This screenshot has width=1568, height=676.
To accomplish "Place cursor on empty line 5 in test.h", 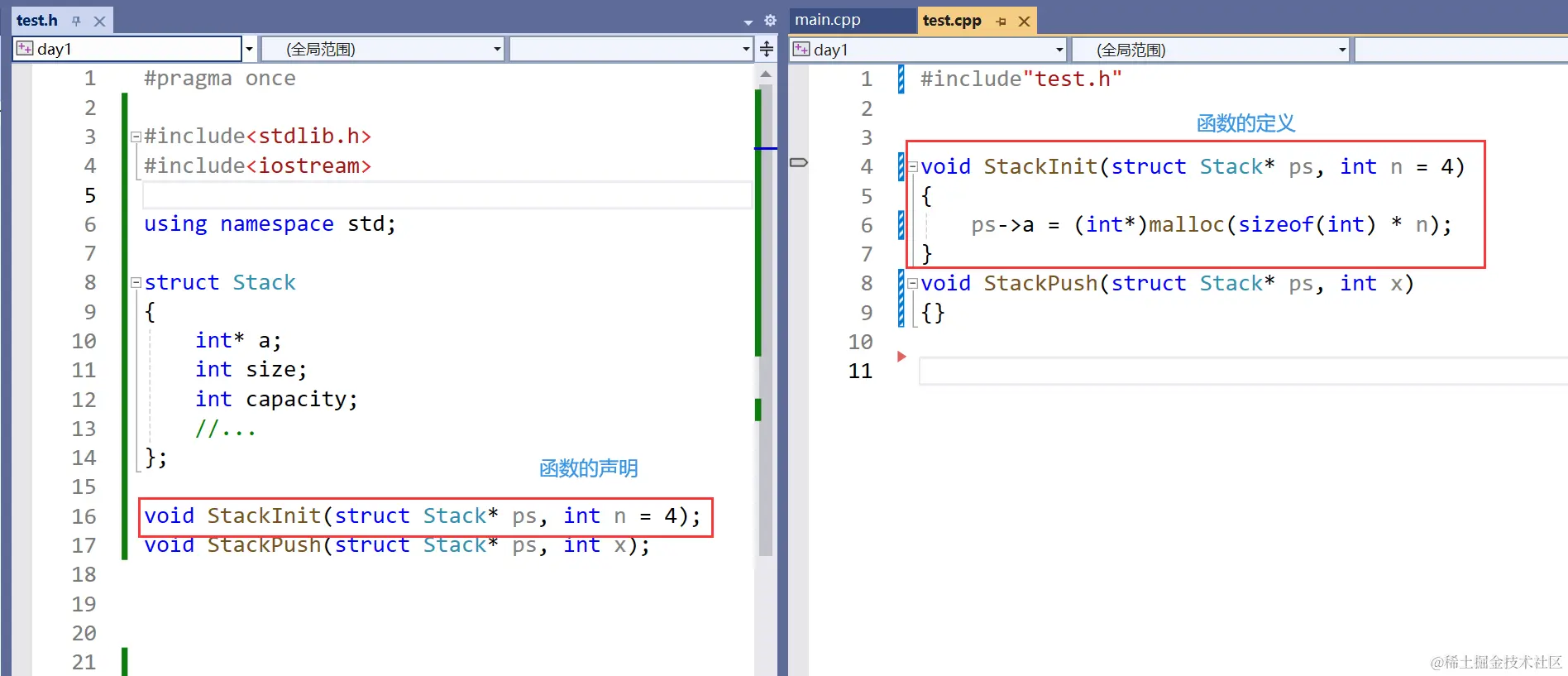I will 447,195.
